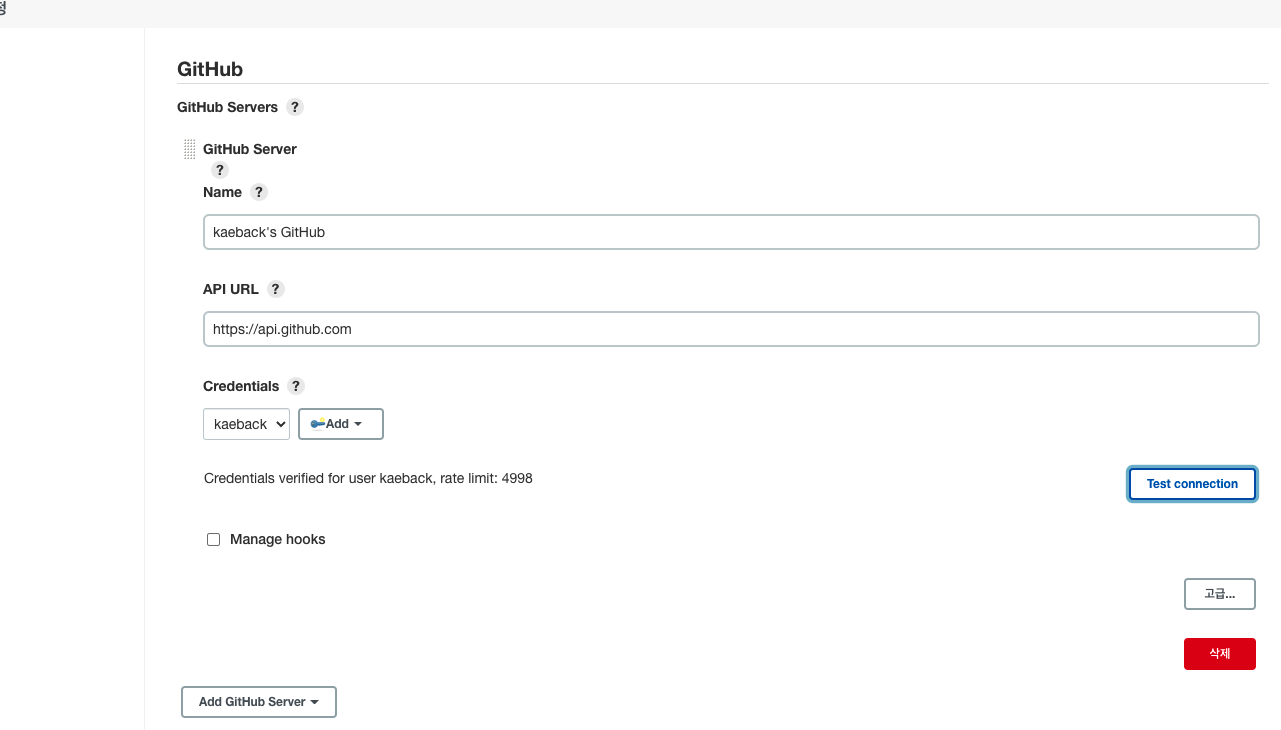The height and width of the screenshot is (730, 1281).
Task: Enable the Manage hooks checkbox
Action: [213, 539]
